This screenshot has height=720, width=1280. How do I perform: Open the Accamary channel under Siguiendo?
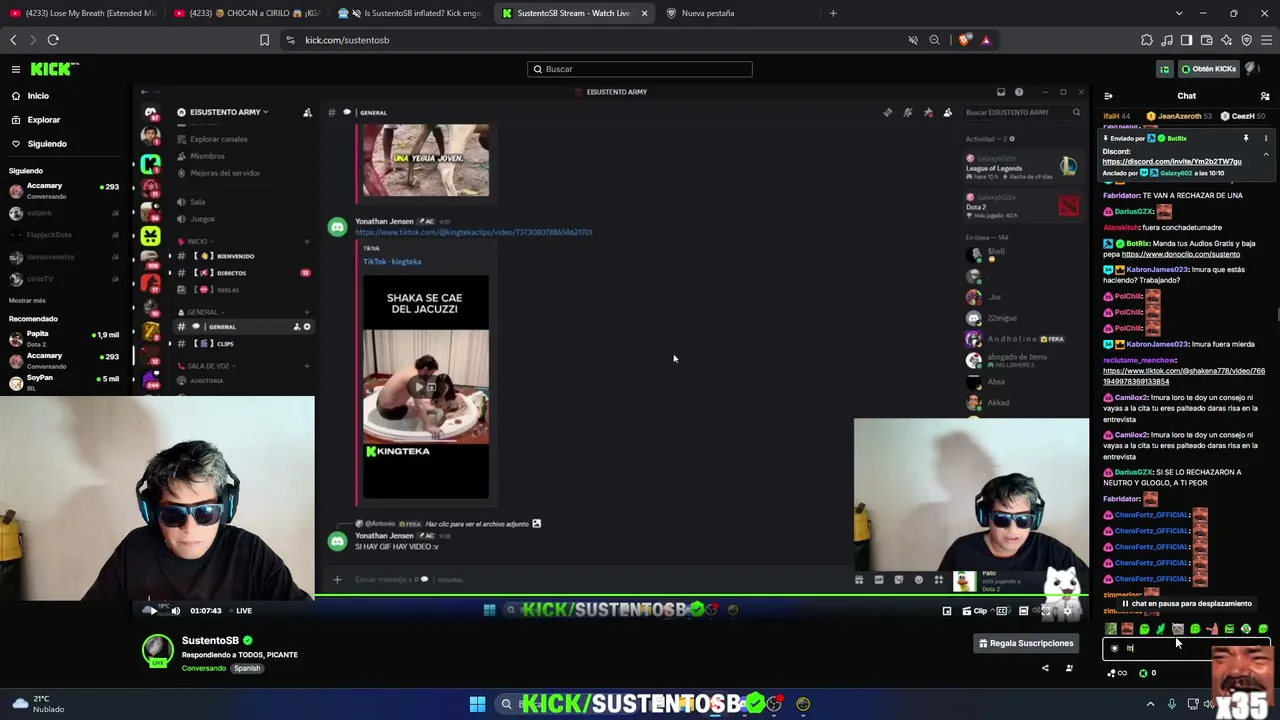(x=64, y=190)
